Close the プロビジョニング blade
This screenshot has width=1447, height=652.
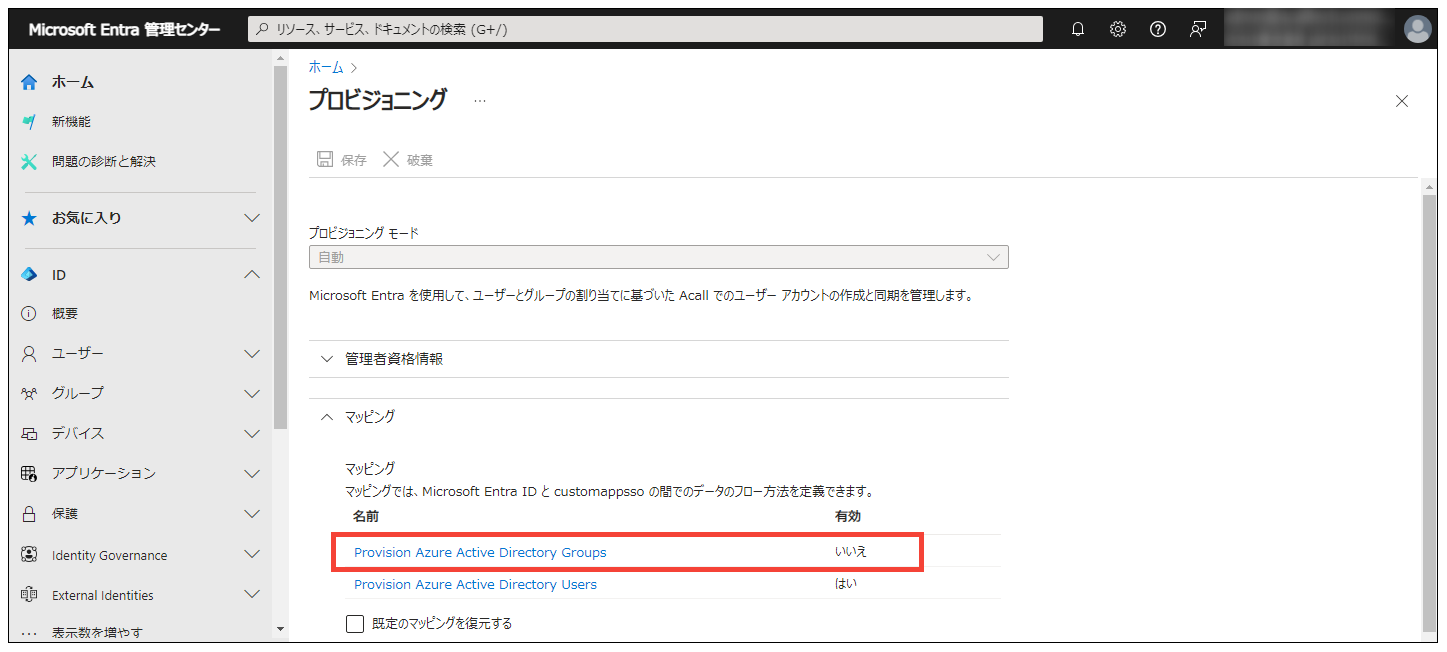click(x=1402, y=101)
